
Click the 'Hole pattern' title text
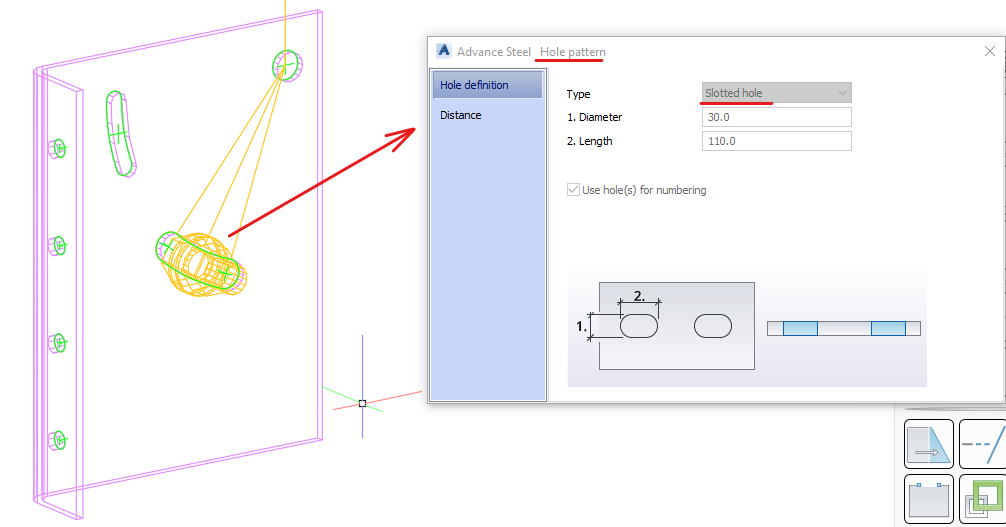(x=572, y=51)
